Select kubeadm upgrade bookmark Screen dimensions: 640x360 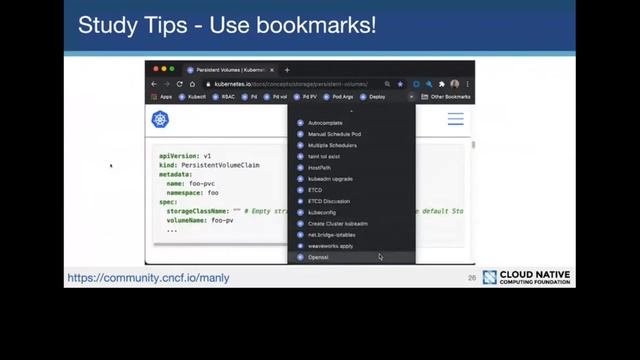coord(351,179)
